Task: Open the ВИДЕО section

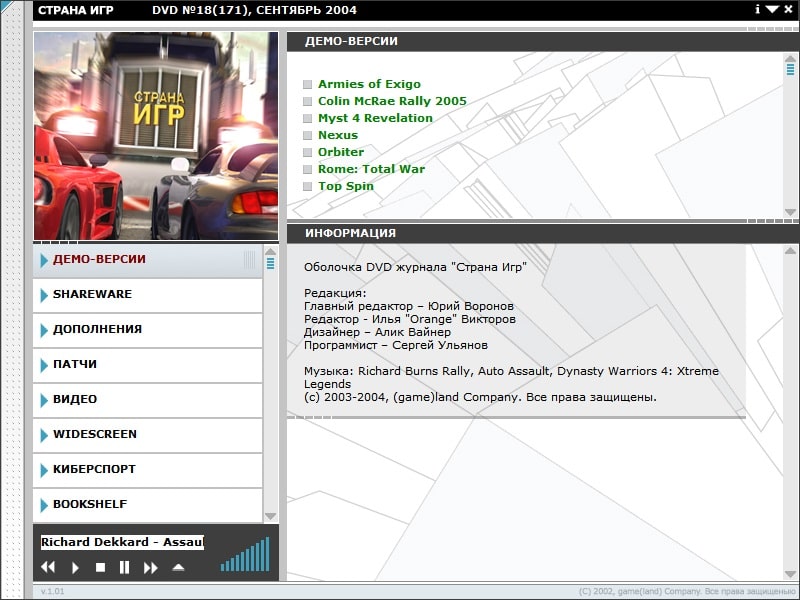Action: pos(147,401)
